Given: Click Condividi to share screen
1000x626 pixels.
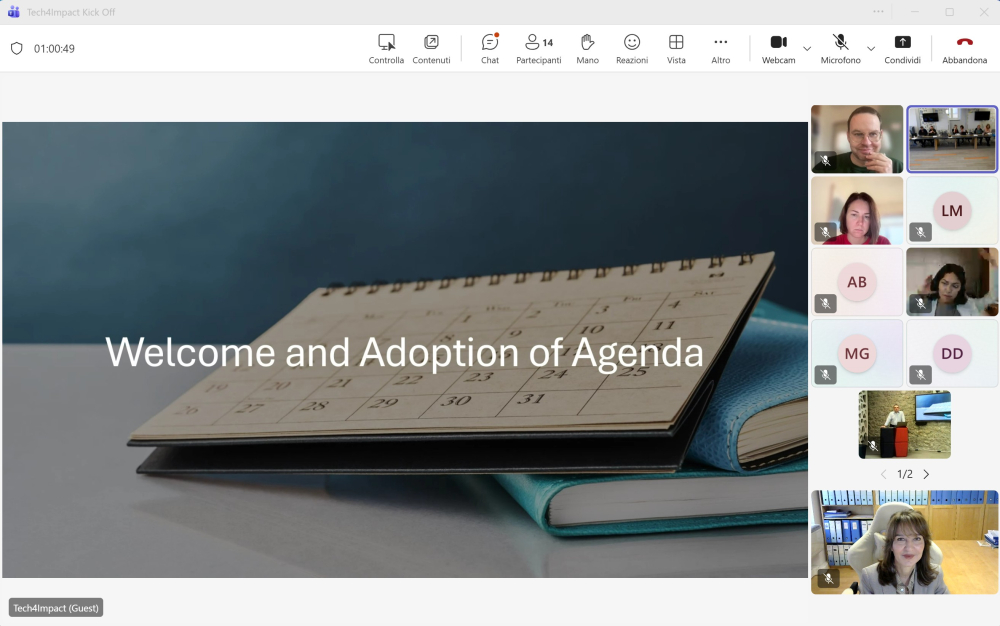Looking at the screenshot, I should [902, 47].
